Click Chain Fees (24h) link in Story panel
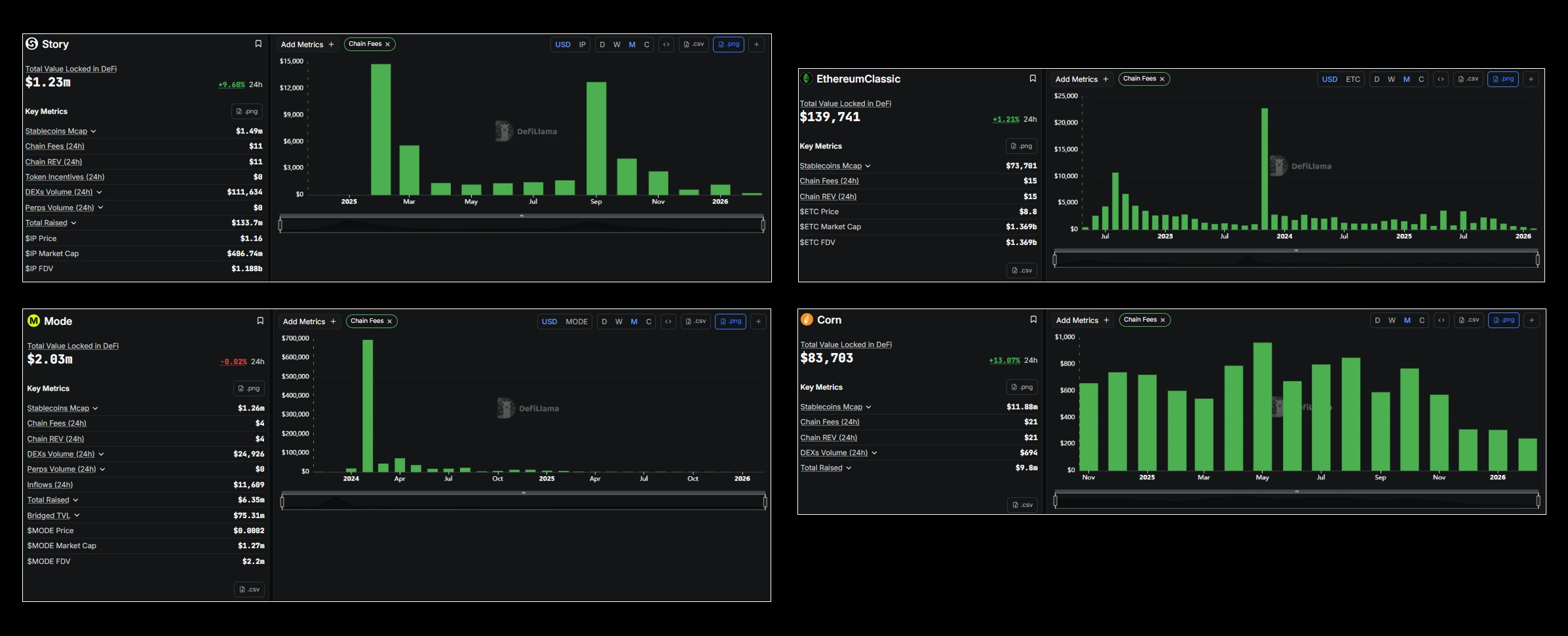This screenshot has height=636, width=1568. pyautogui.click(x=55, y=146)
